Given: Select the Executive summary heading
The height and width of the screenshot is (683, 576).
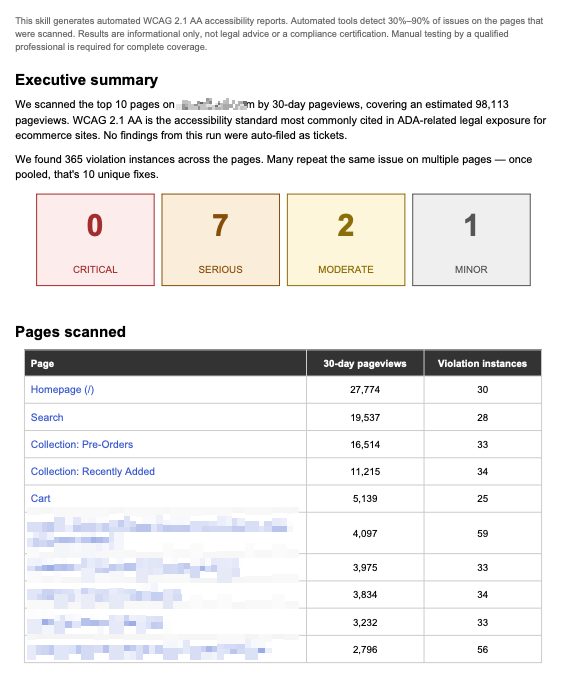Looking at the screenshot, I should tap(86, 80).
